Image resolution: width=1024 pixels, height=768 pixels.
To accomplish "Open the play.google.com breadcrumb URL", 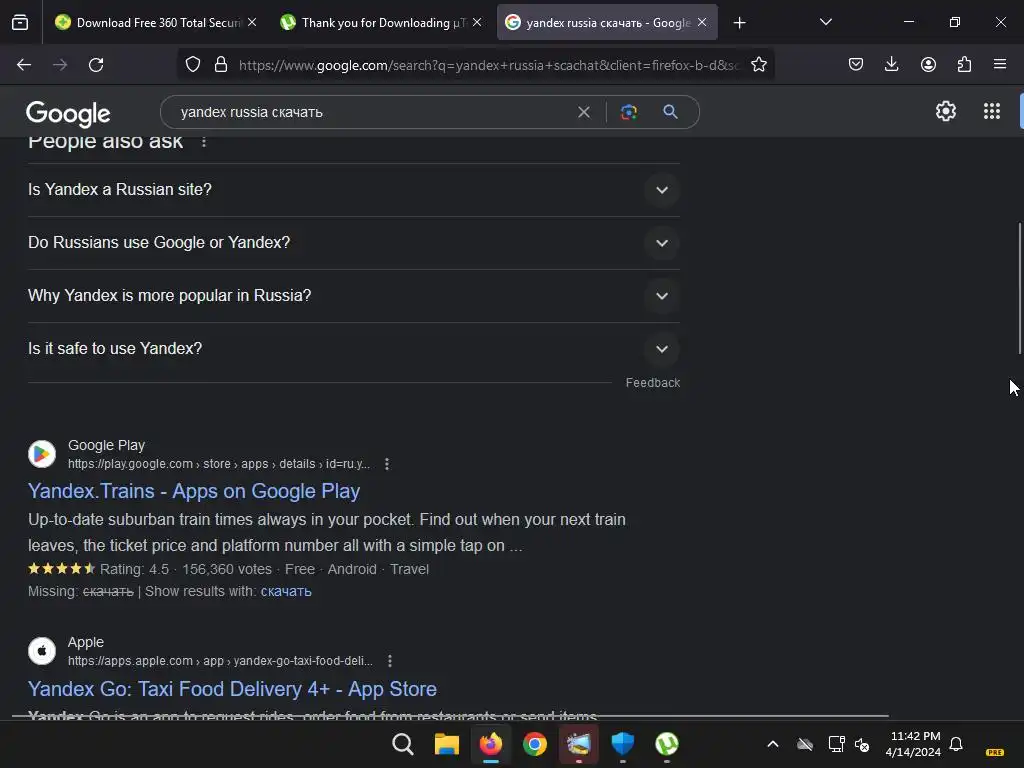I will click(x=219, y=464).
